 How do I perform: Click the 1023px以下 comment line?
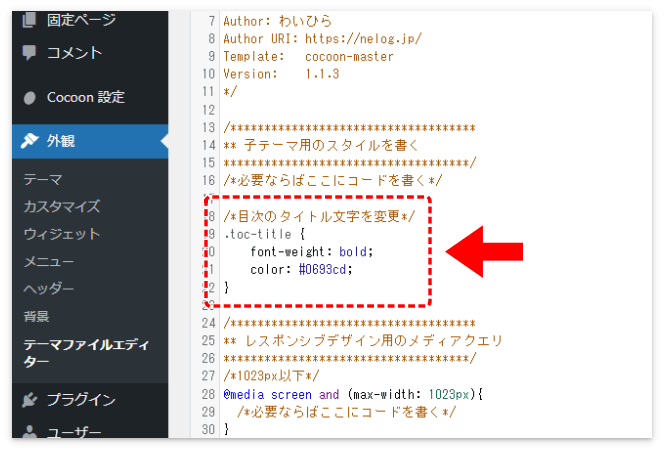point(271,376)
